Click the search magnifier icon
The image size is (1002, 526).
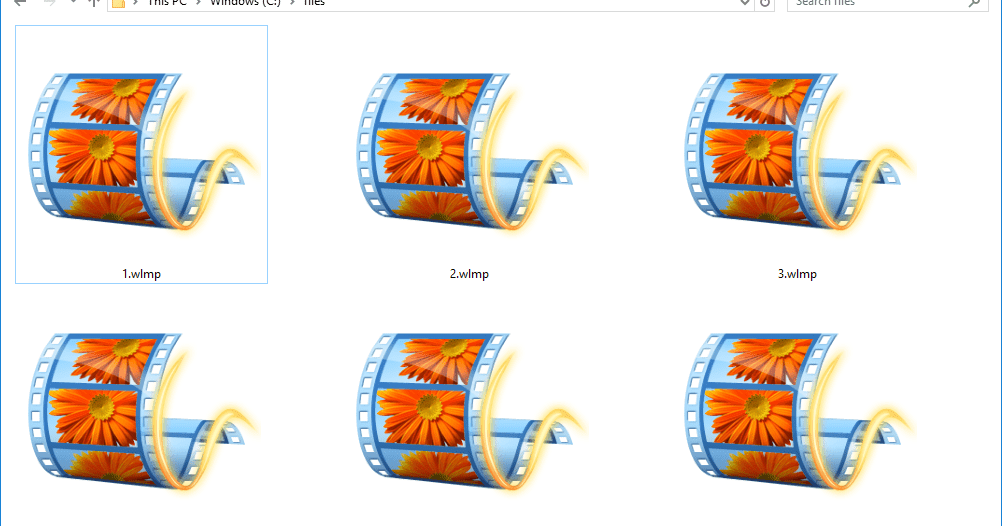(x=974, y=3)
